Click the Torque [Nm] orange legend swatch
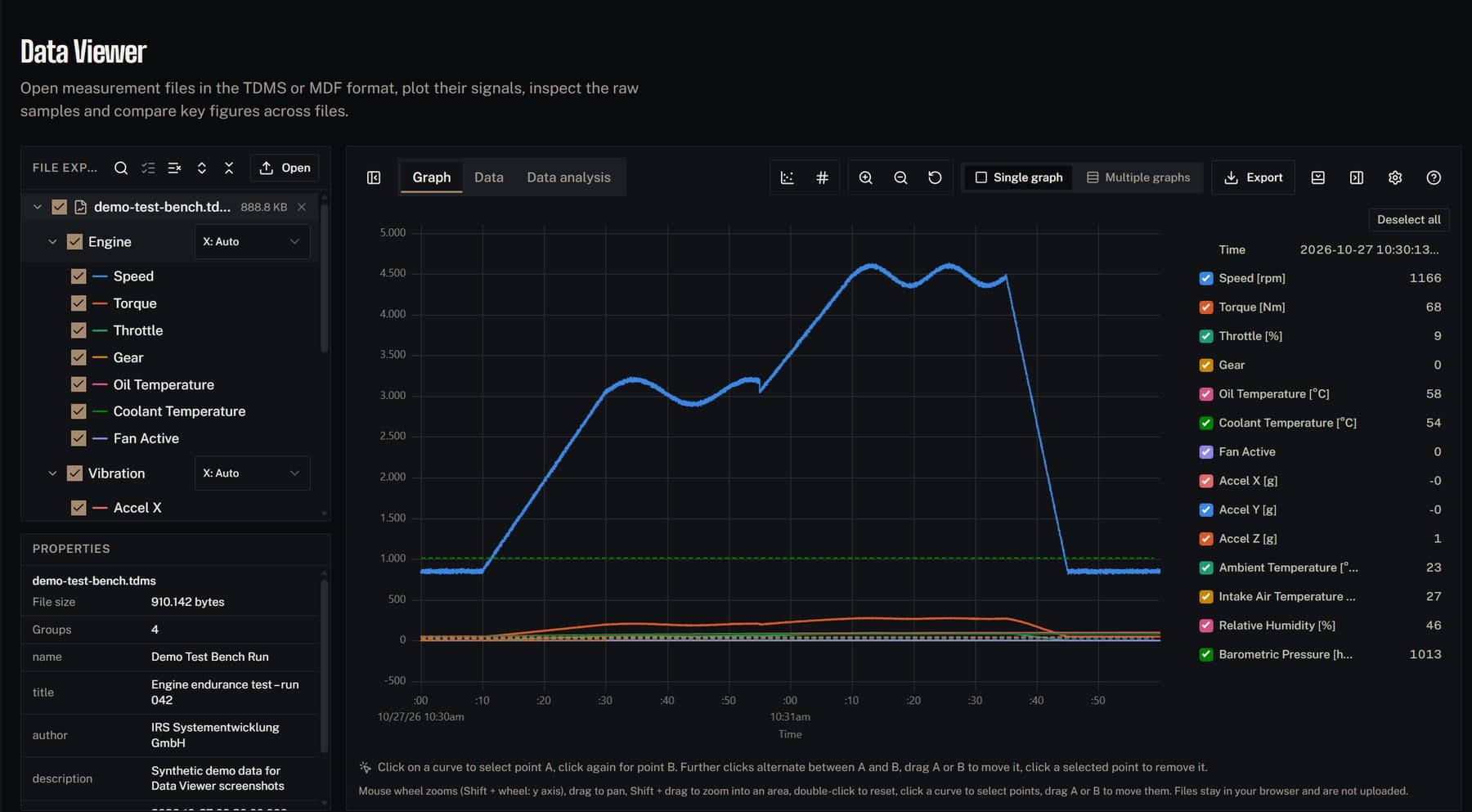Viewport: 1472px width, 812px height. click(1205, 307)
